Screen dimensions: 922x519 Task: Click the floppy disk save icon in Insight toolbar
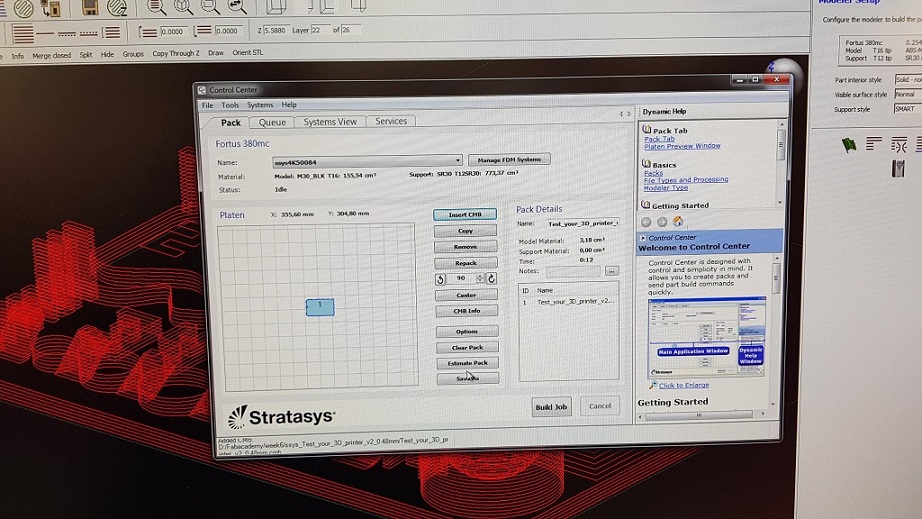pyautogui.click(x=90, y=7)
